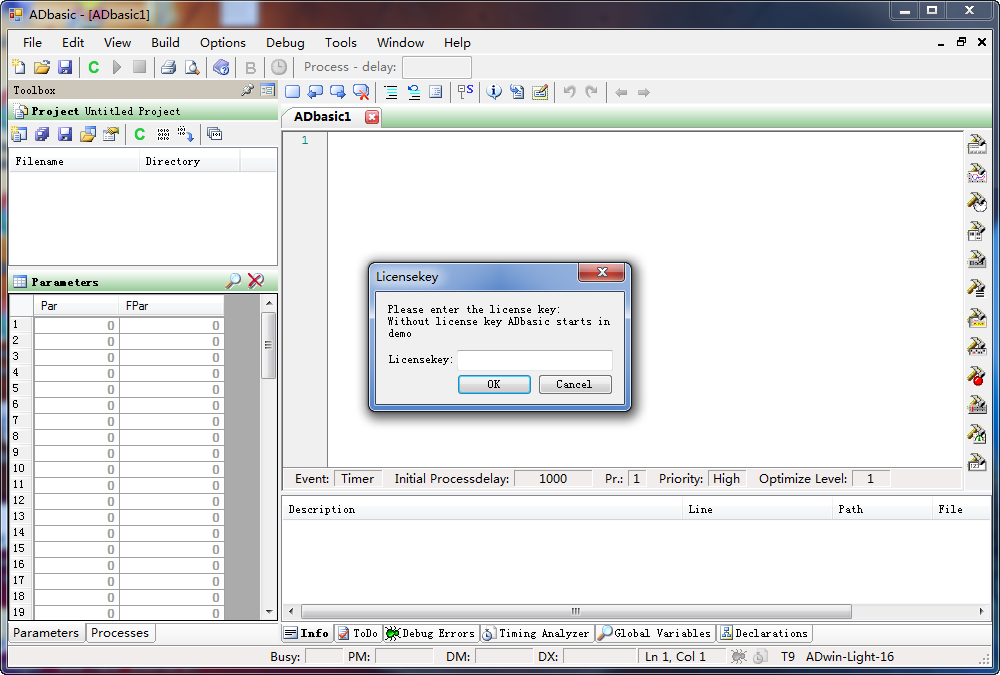Click the Initial Processdelay value 1000
The image size is (1000, 675).
pyautogui.click(x=552, y=478)
